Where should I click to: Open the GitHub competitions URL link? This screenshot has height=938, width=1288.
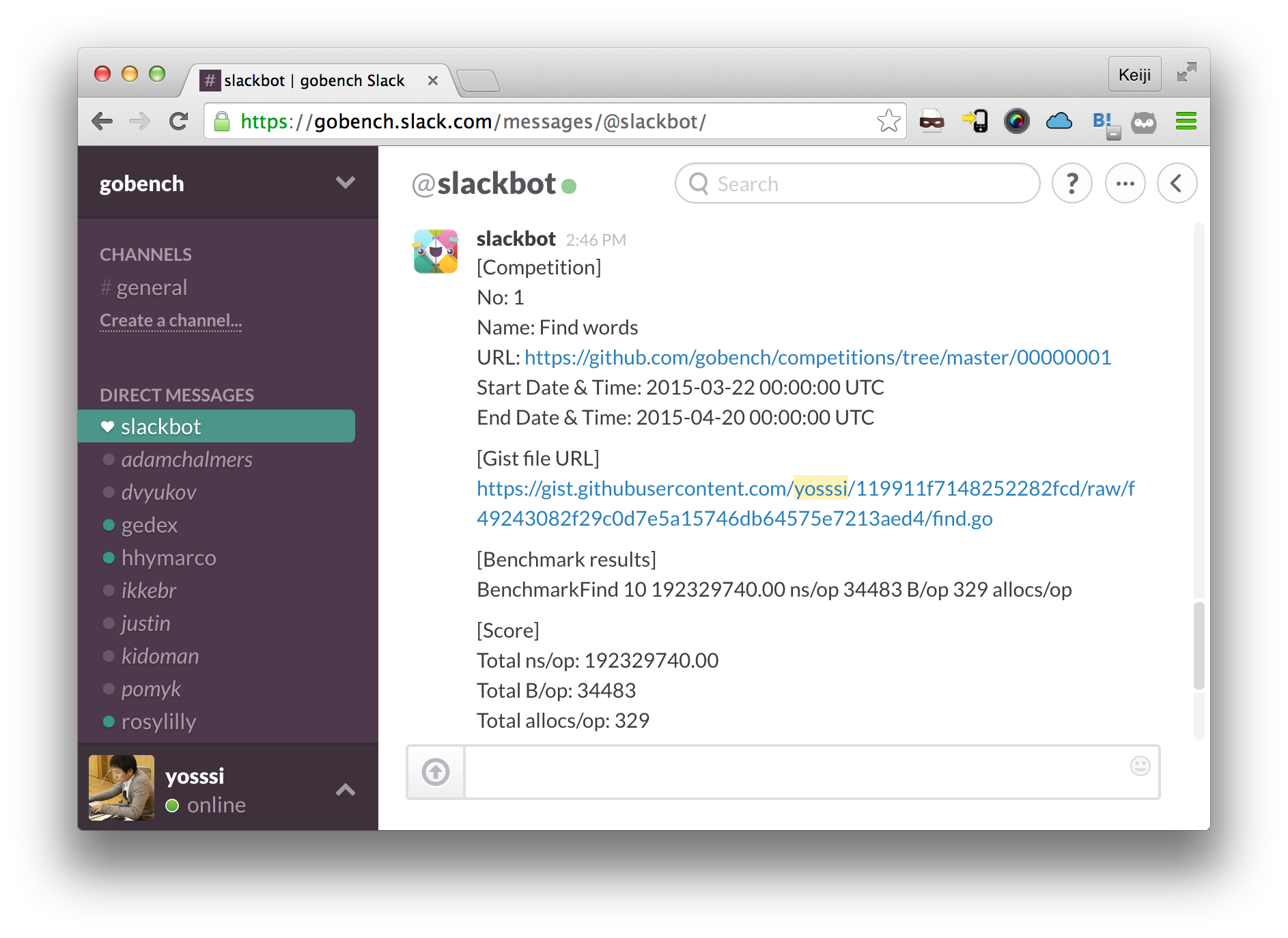817,357
